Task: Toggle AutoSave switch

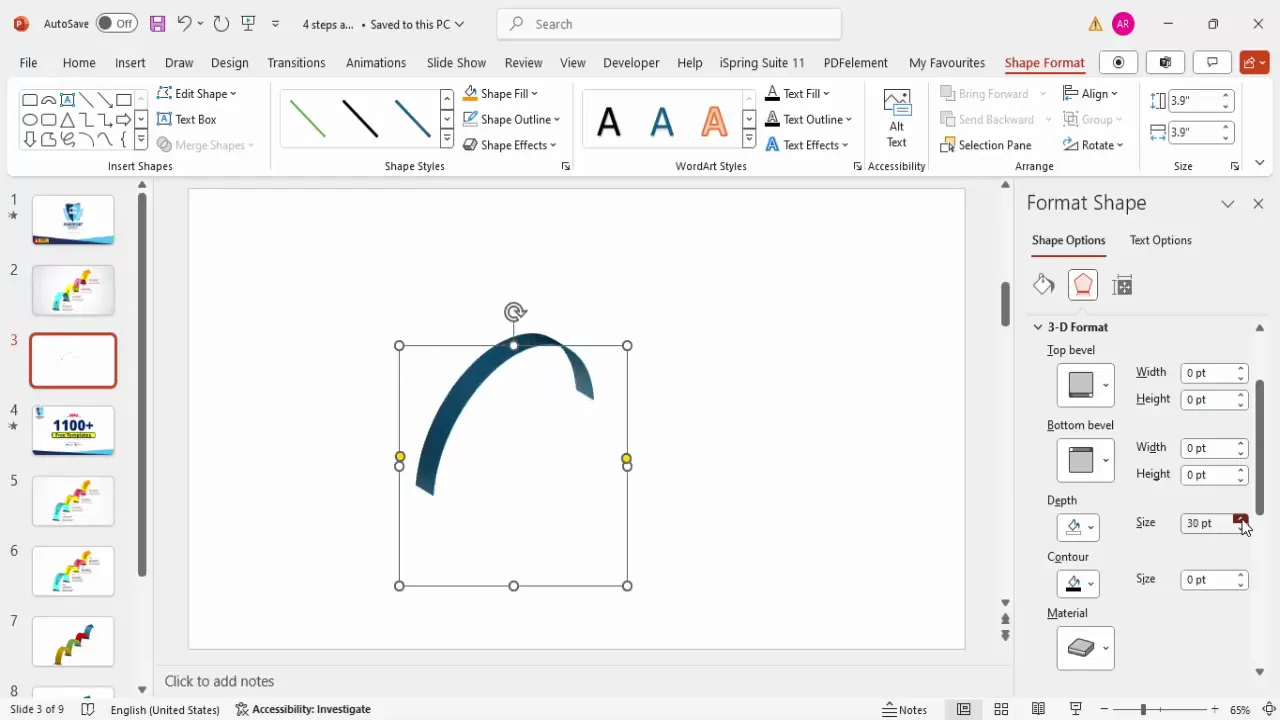Action: 117,23
